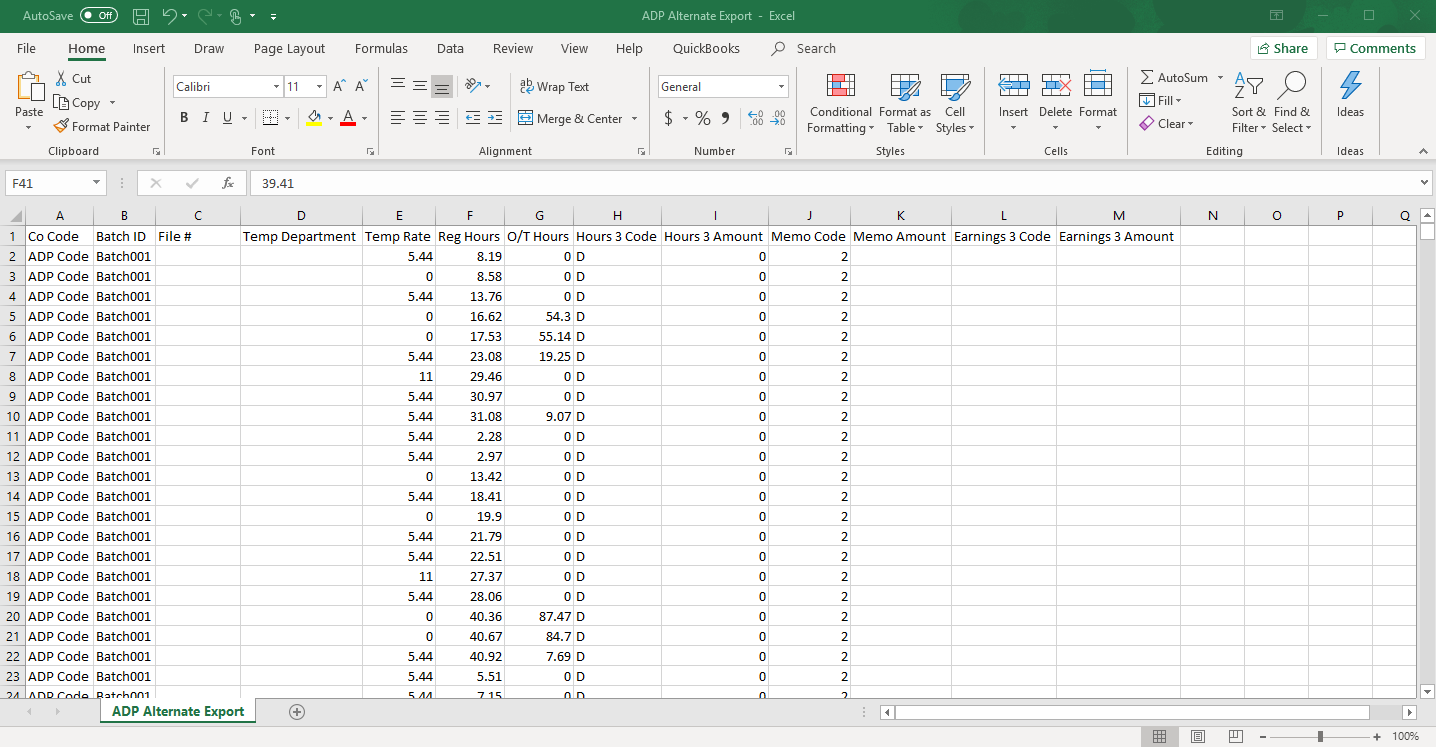Screen dimensions: 1436x747
Task: Collapse the ribbon arrow
Action: 1423,151
